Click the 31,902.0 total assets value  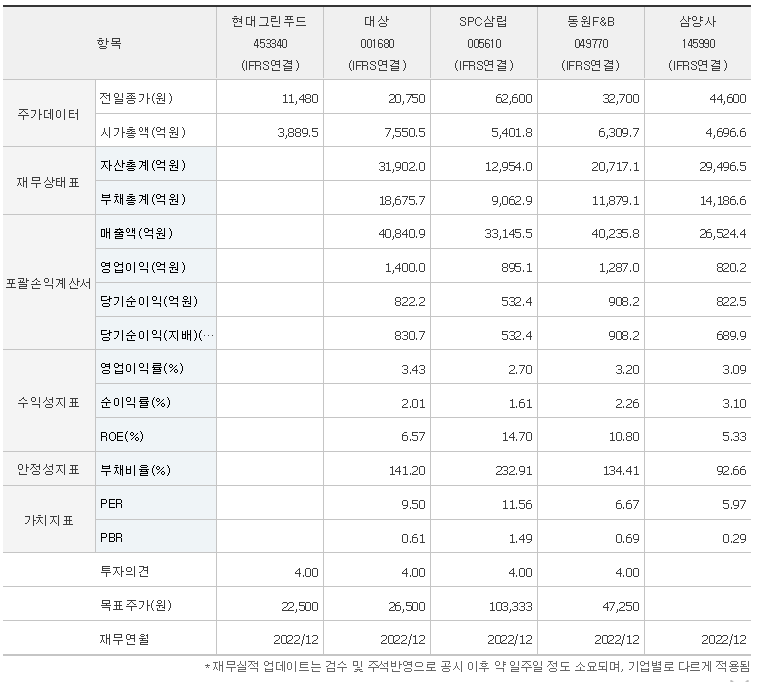[x=402, y=167]
